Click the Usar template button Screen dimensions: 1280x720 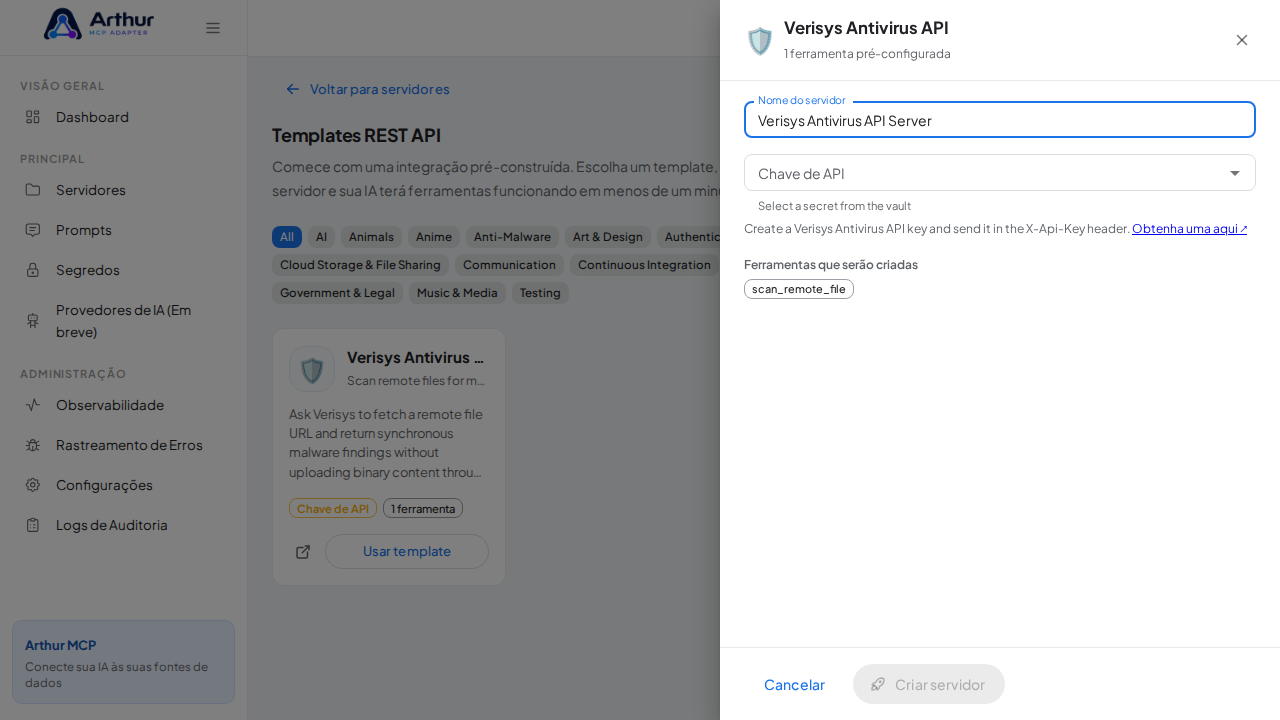[407, 552]
